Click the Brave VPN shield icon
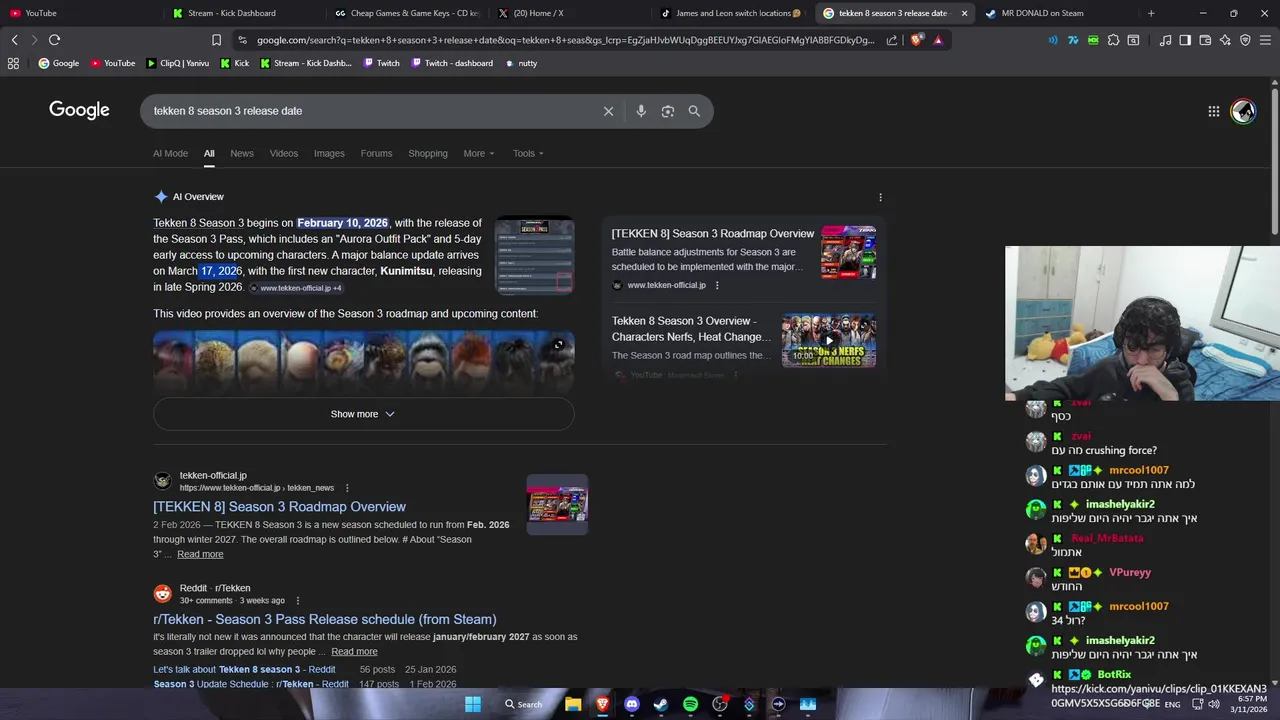The image size is (1280, 720). [x=1245, y=40]
